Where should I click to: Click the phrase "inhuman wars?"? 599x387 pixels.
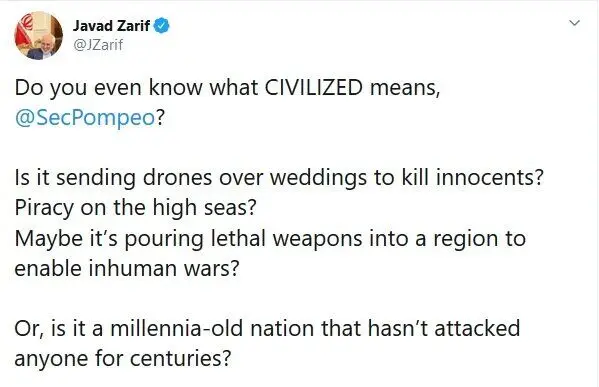(164, 268)
